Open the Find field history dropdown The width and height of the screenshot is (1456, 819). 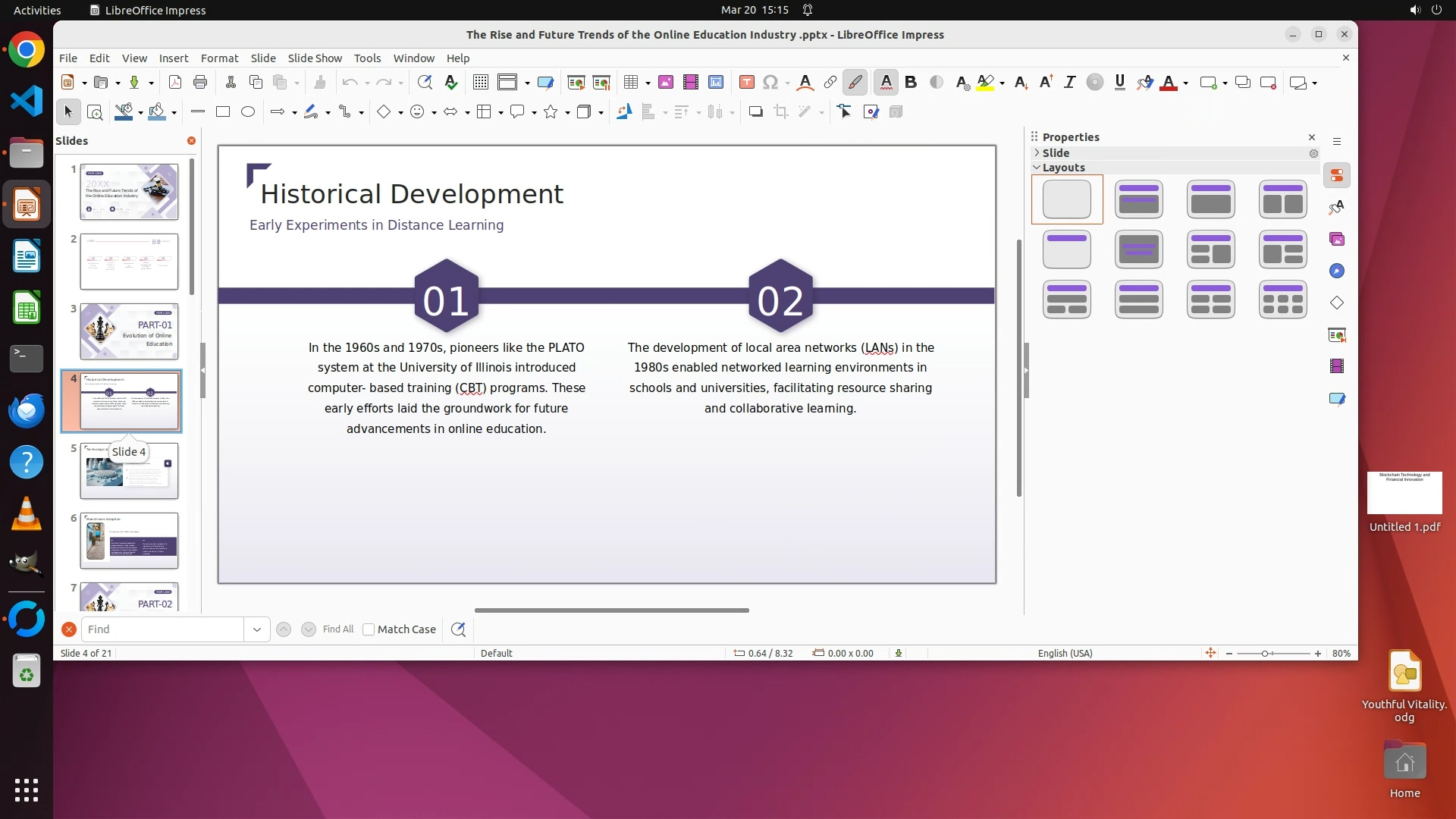click(256, 629)
